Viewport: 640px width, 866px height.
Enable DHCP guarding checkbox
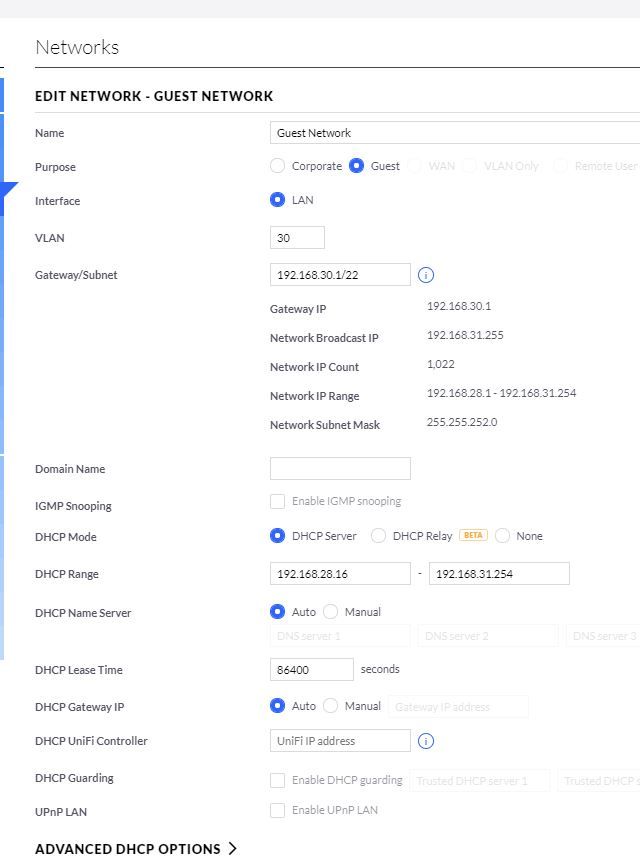click(277, 780)
